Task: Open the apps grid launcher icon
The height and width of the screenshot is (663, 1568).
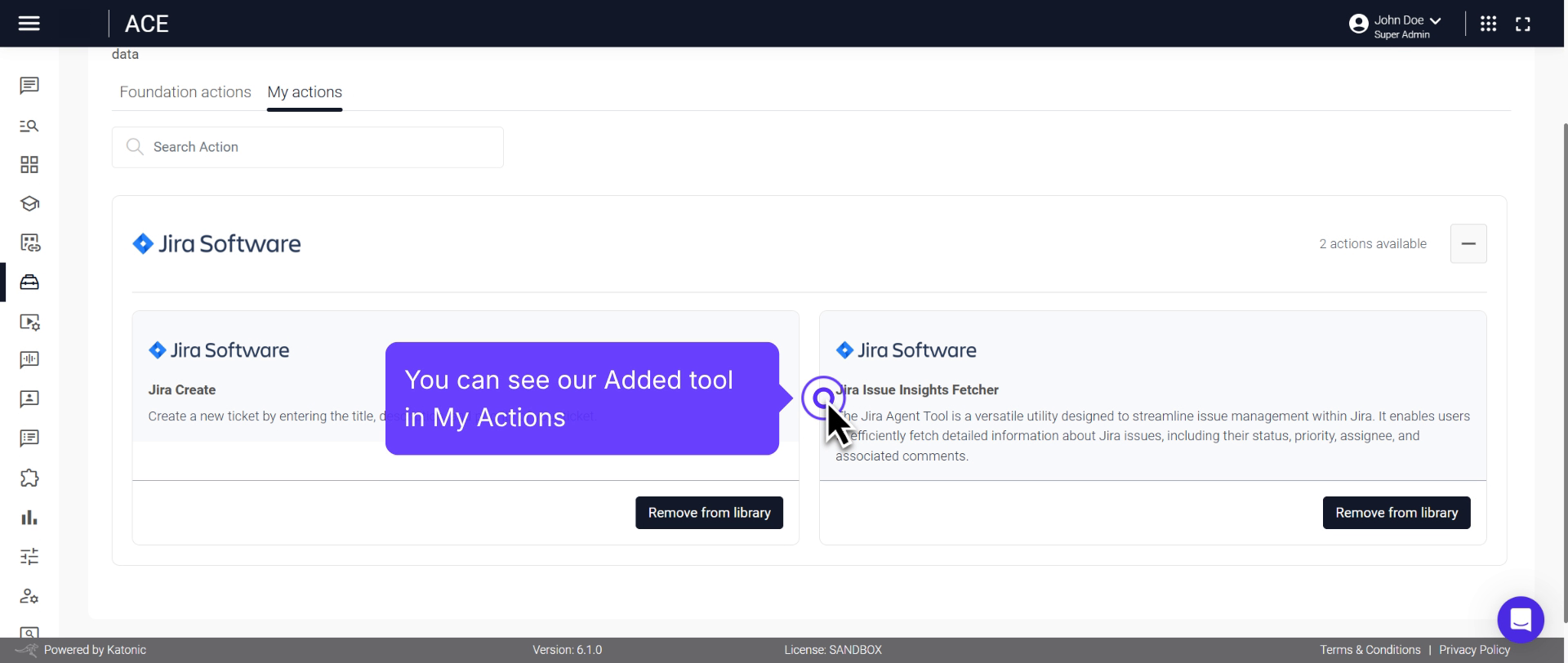Action: point(1489,24)
